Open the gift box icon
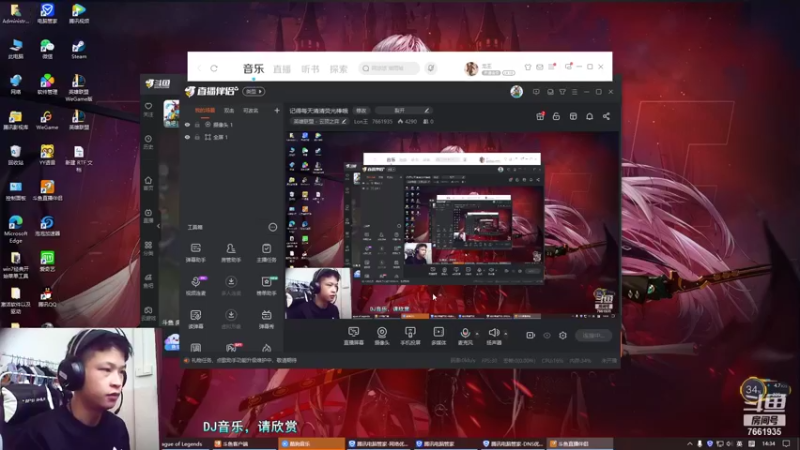Image resolution: width=800 pixels, height=450 pixels. point(540,116)
